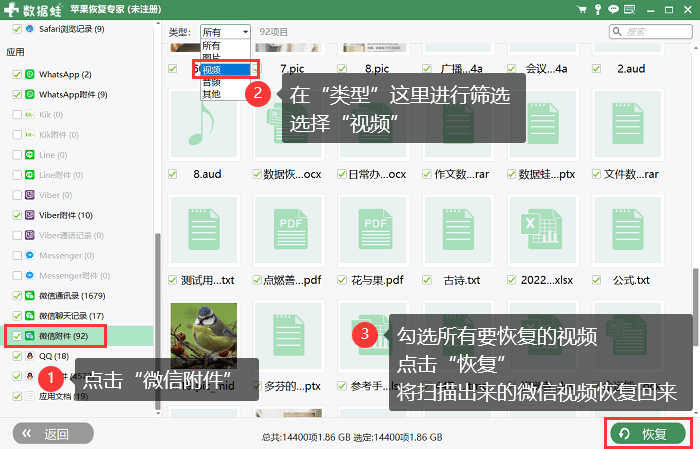Click the Excel icon of 2022...xlsx
The height and width of the screenshot is (449, 700).
543,229
